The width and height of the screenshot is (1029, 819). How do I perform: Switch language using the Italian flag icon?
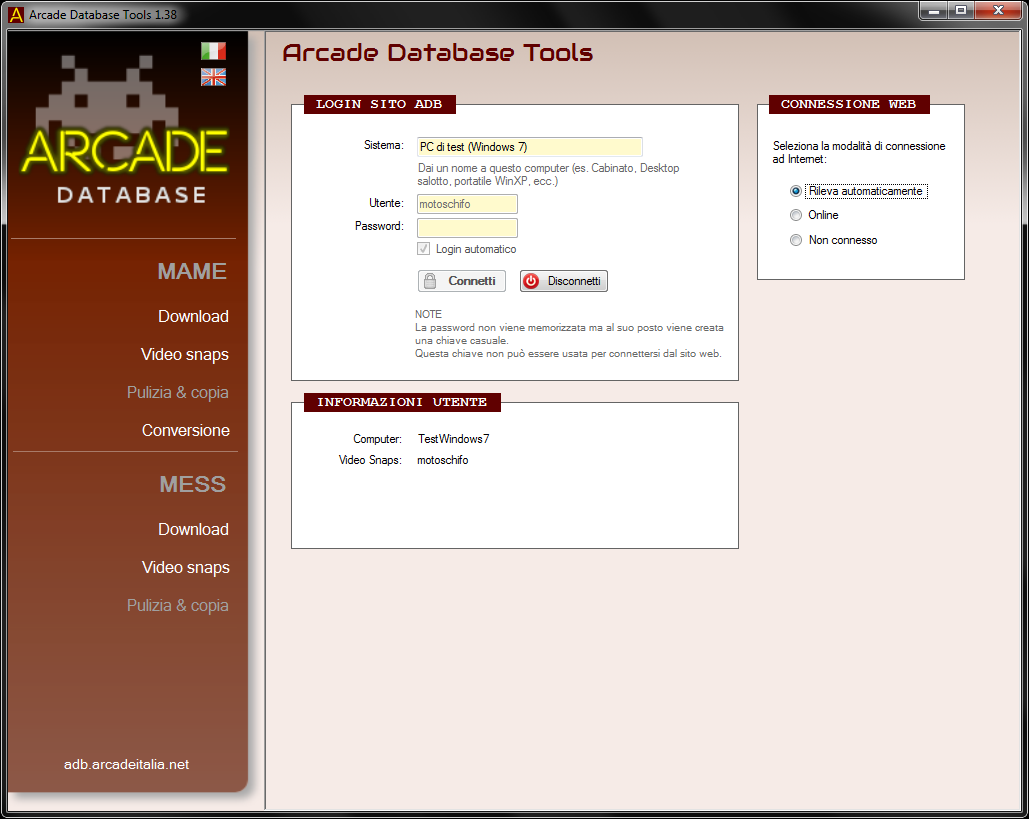pyautogui.click(x=213, y=51)
